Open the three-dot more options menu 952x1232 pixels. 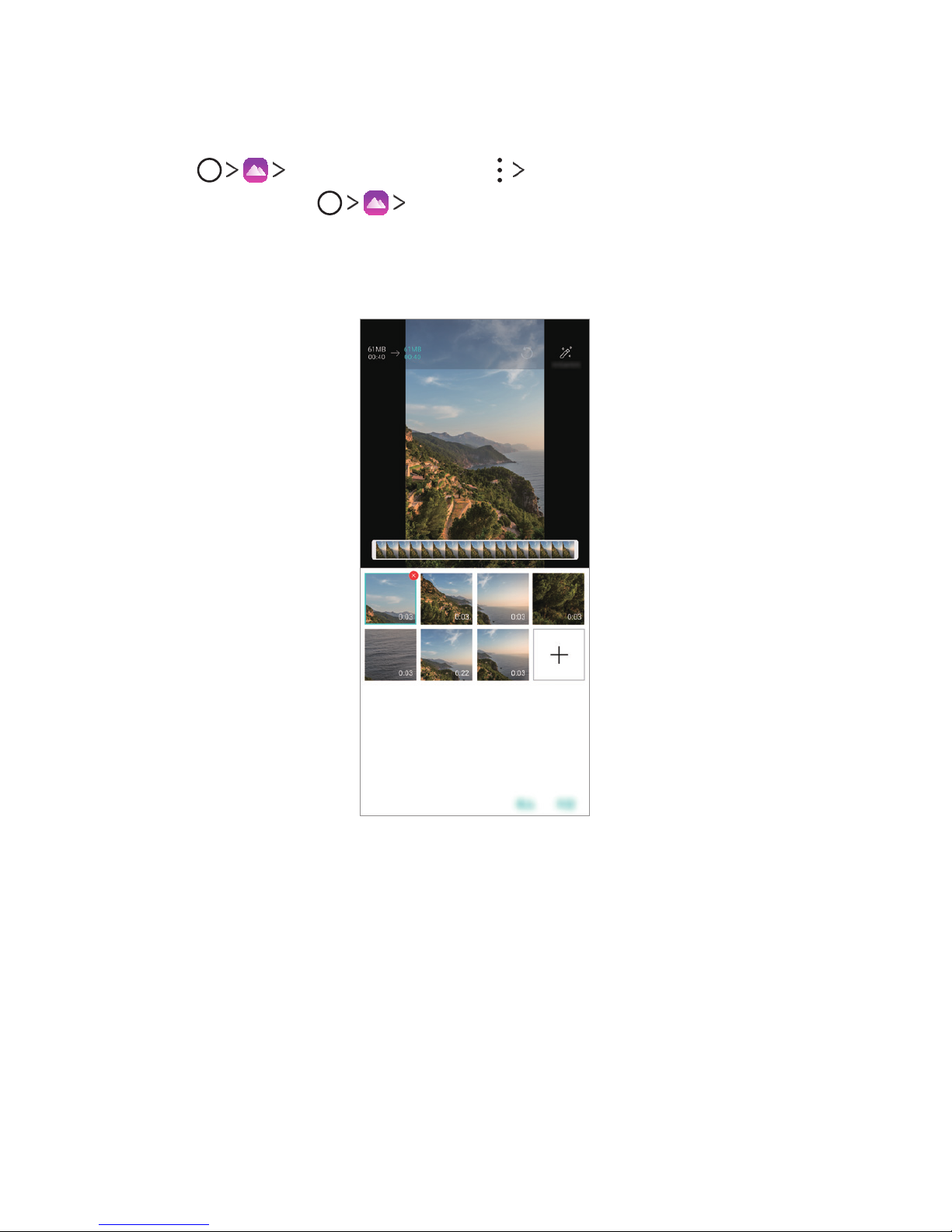click(x=499, y=170)
